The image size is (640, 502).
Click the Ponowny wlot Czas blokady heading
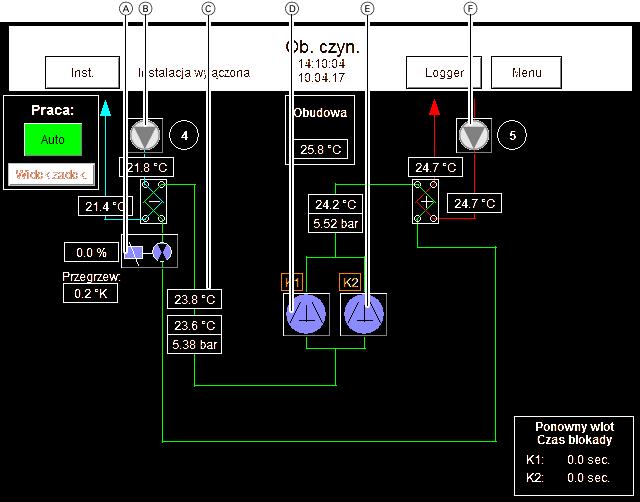(x=574, y=433)
